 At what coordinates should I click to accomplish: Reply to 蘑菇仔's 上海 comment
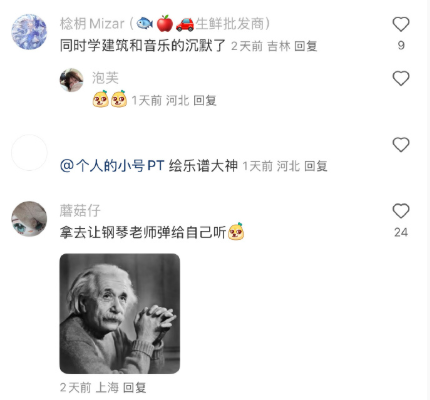[134, 387]
